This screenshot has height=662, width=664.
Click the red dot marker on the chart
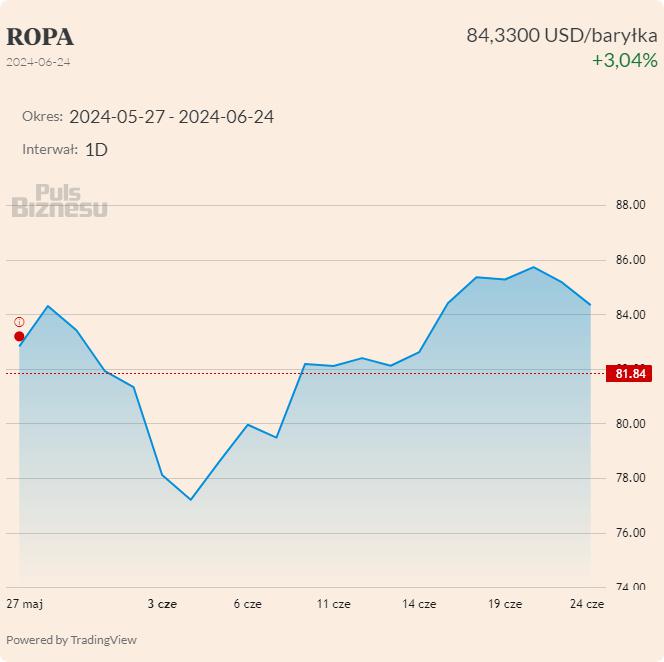[19, 336]
